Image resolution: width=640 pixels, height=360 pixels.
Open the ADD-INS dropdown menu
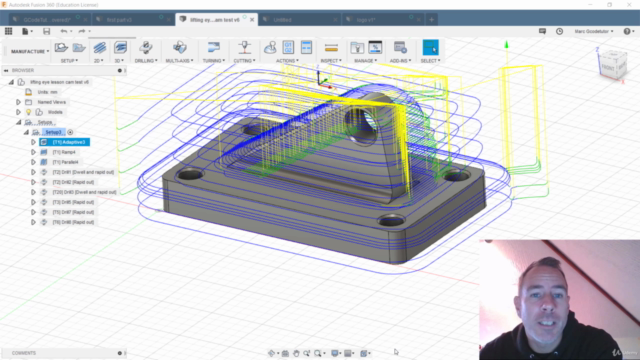[x=400, y=60]
